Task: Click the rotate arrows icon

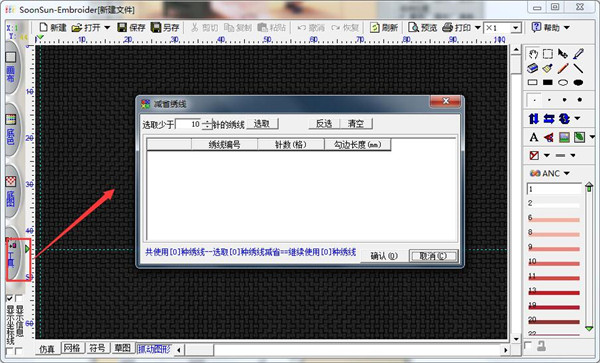Action: coord(564,119)
